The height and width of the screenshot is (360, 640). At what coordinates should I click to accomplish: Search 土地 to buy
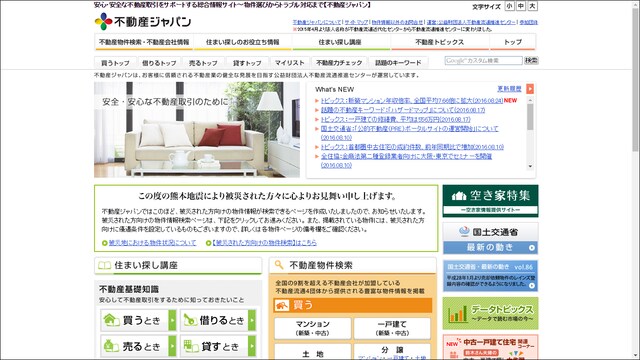click(313, 352)
